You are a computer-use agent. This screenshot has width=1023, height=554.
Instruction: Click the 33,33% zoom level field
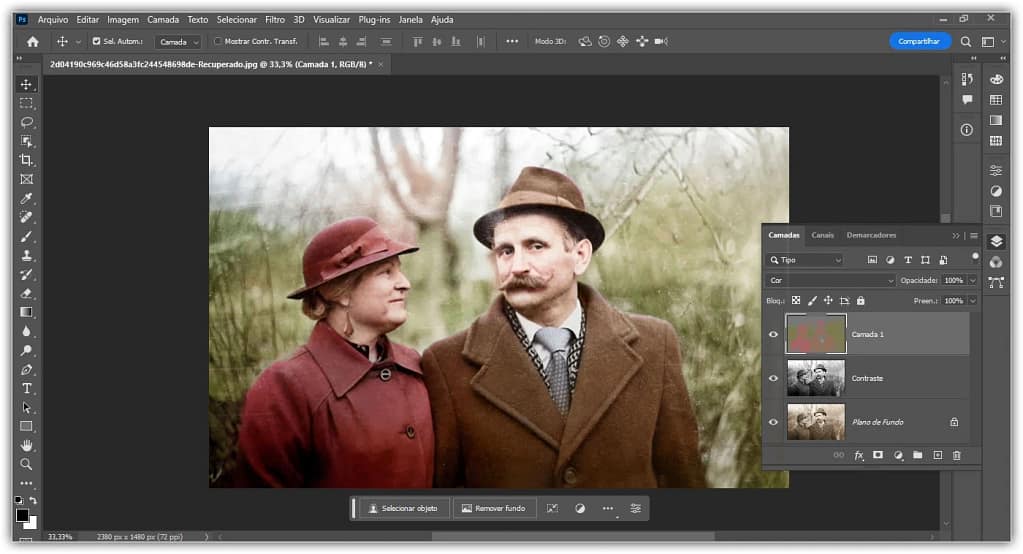60,536
